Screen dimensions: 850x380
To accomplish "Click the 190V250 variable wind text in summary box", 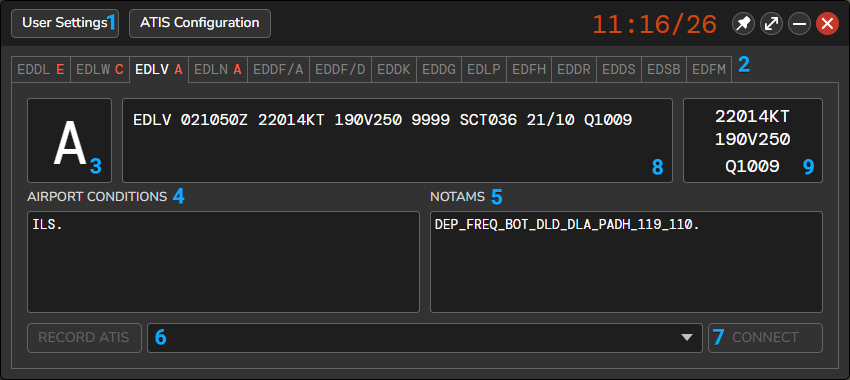I will 752,140.
